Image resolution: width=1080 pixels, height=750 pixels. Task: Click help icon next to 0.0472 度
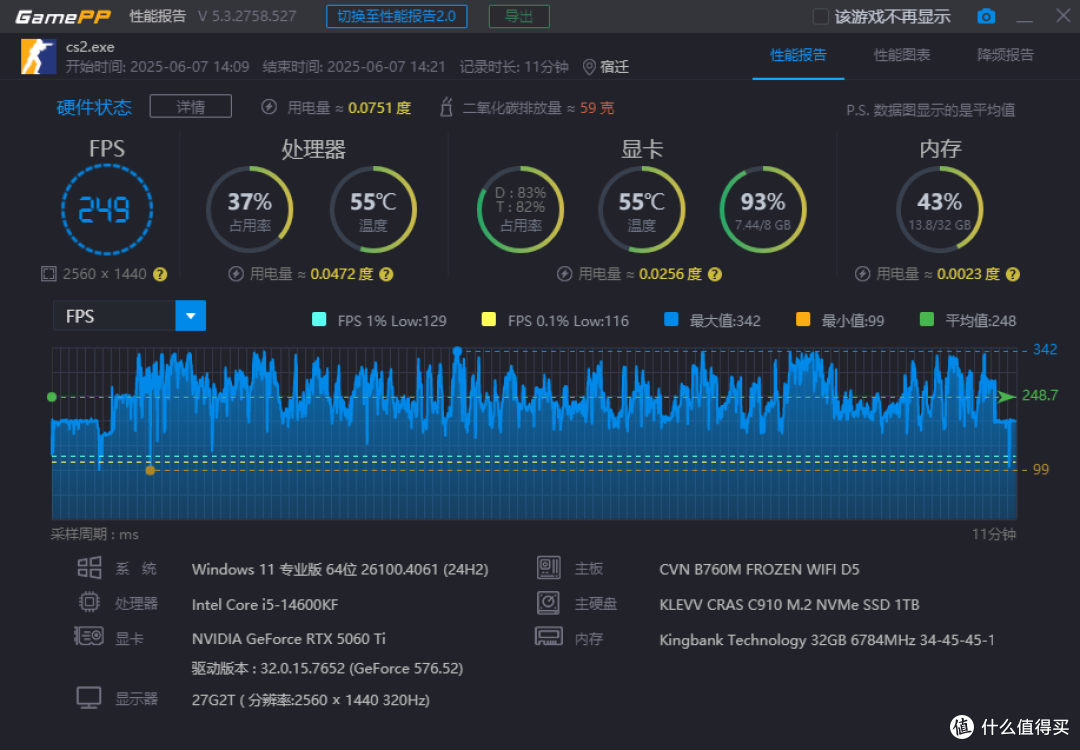(386, 274)
